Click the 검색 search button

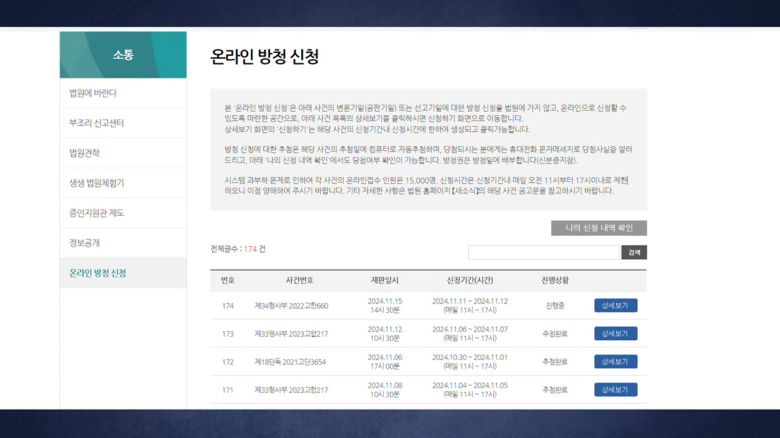pos(634,252)
